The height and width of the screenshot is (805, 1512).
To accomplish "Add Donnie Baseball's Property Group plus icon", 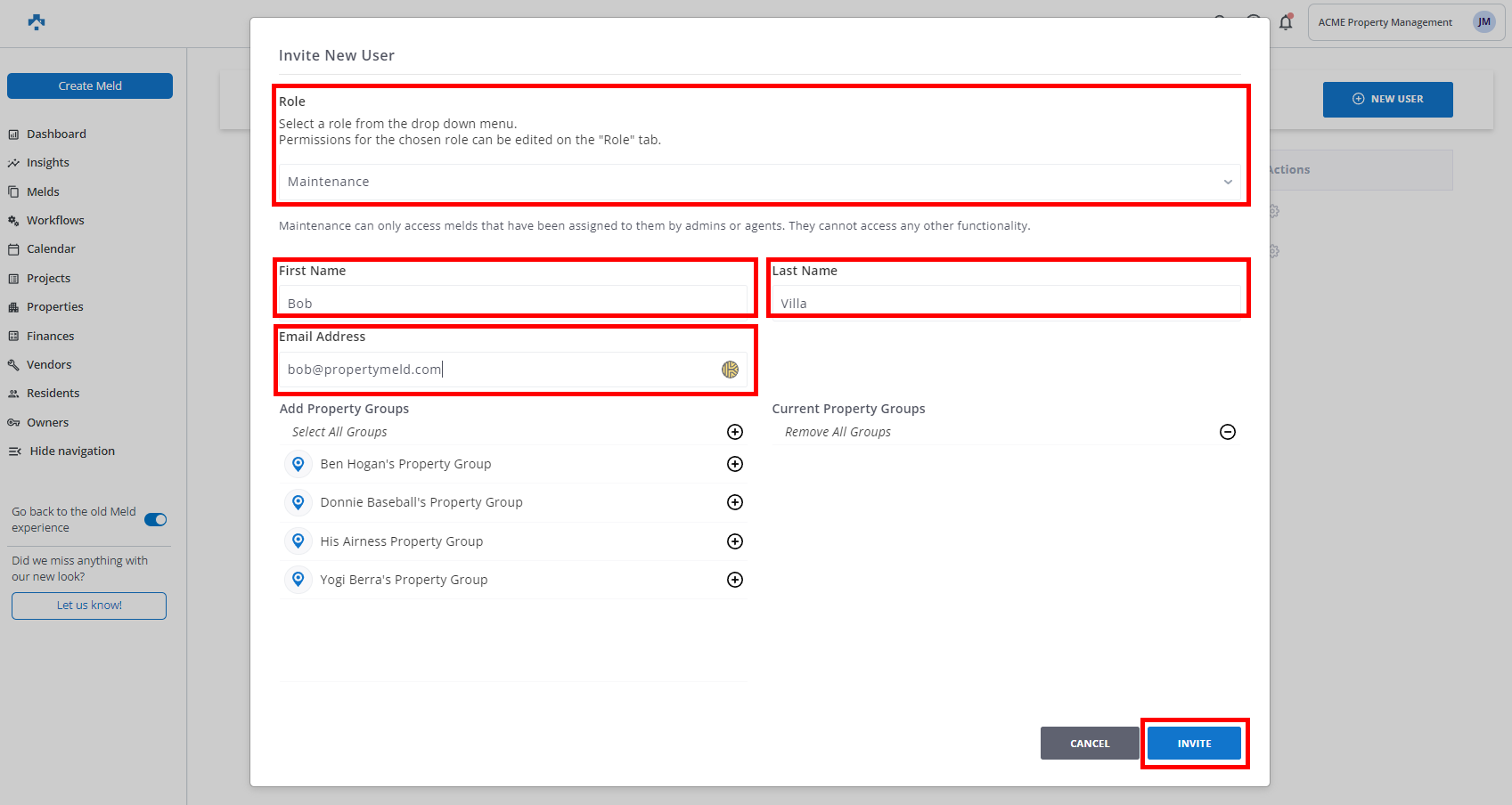I will pos(735,502).
